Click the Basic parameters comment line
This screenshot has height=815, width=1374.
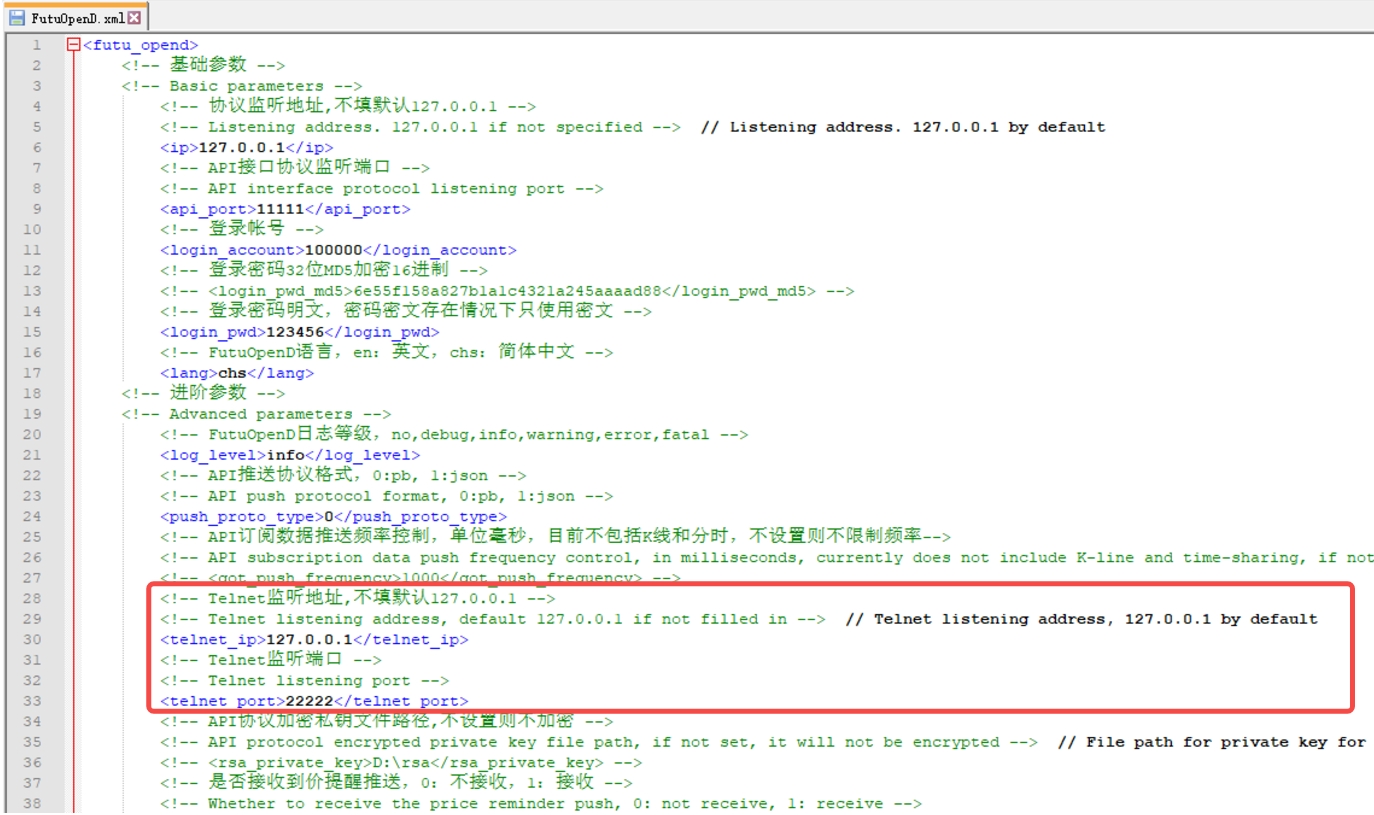click(241, 86)
